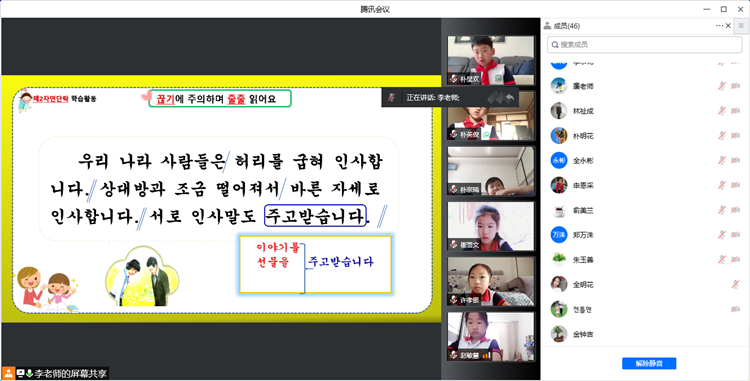Image resolution: width=750 pixels, height=381 pixels.
Task: Click the 주고받습니다 boxed word on slide
Action: [315, 216]
